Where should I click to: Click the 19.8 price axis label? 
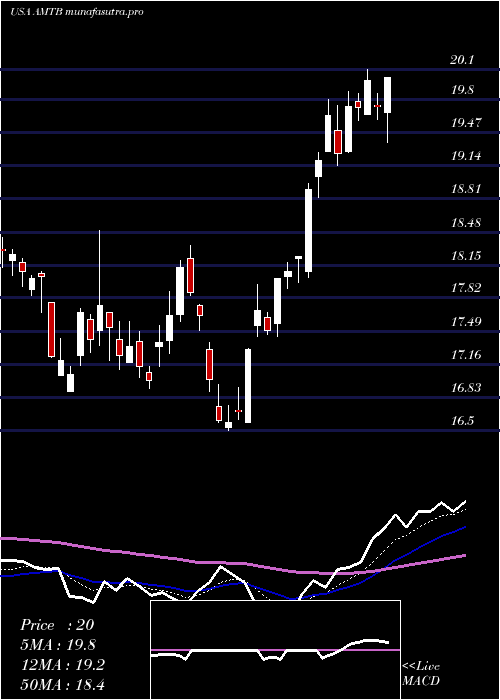[x=462, y=90]
